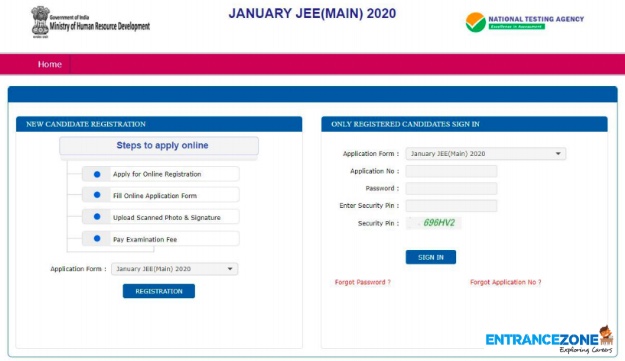The height and width of the screenshot is (361, 625).
Task: Open the Forgot Application No link
Action: coord(505,282)
